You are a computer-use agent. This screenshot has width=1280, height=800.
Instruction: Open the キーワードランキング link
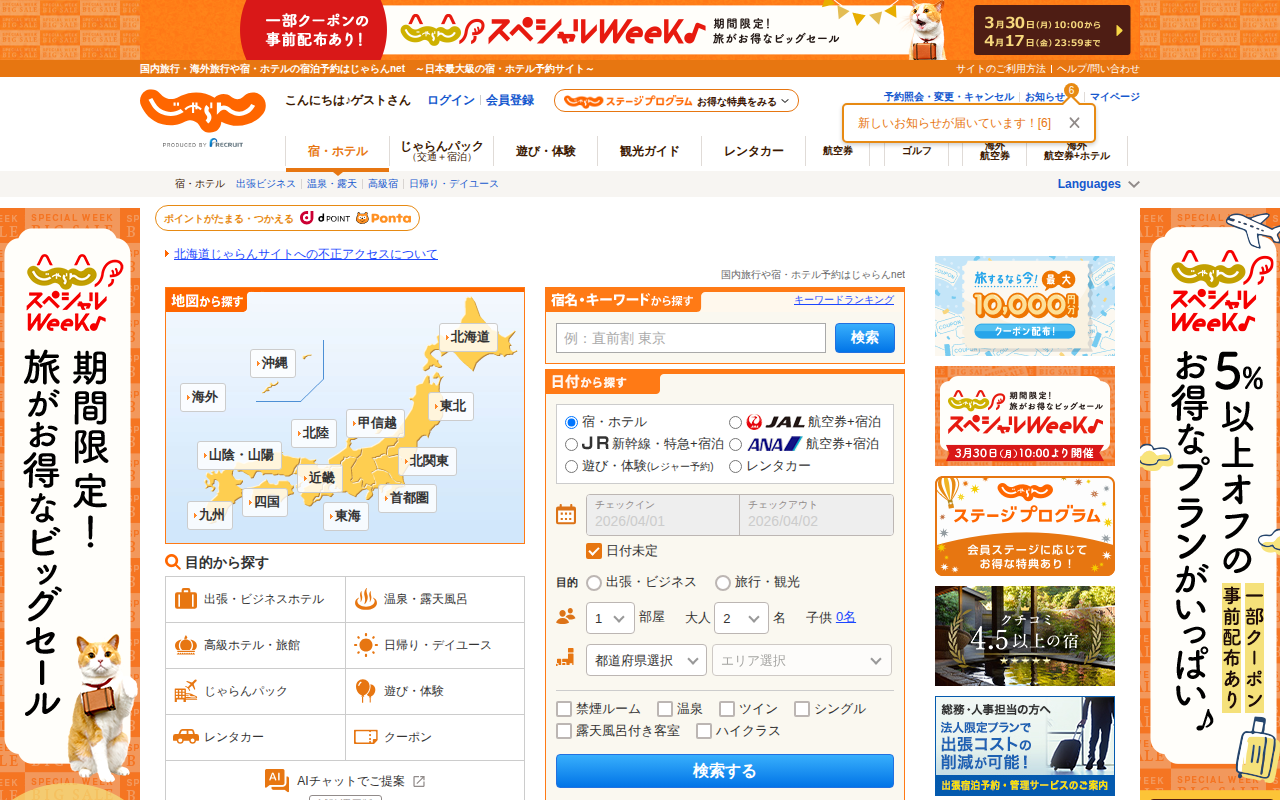tap(844, 300)
